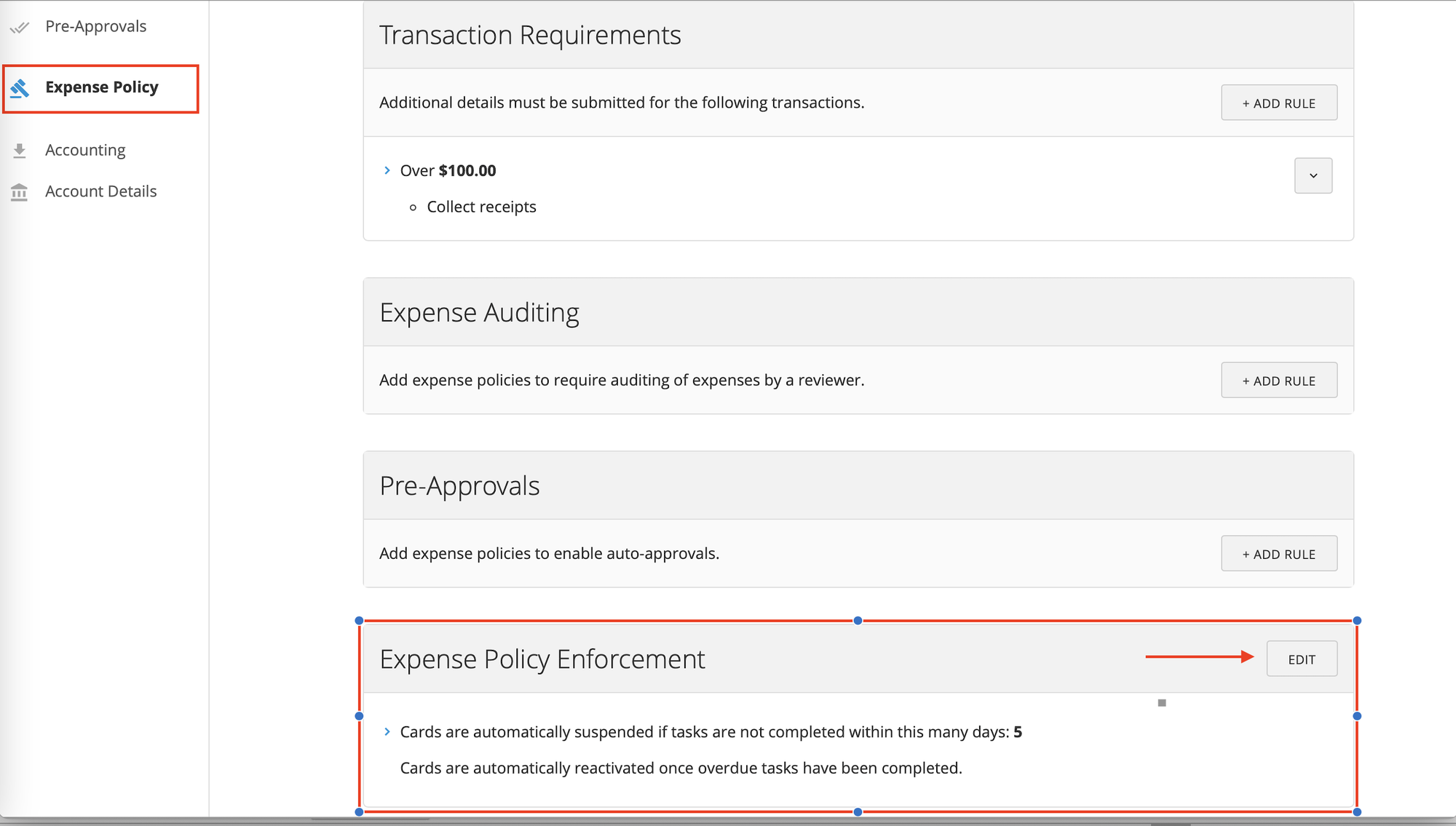
Task: Edit the Expense Policy Enforcement settings
Action: point(1302,659)
